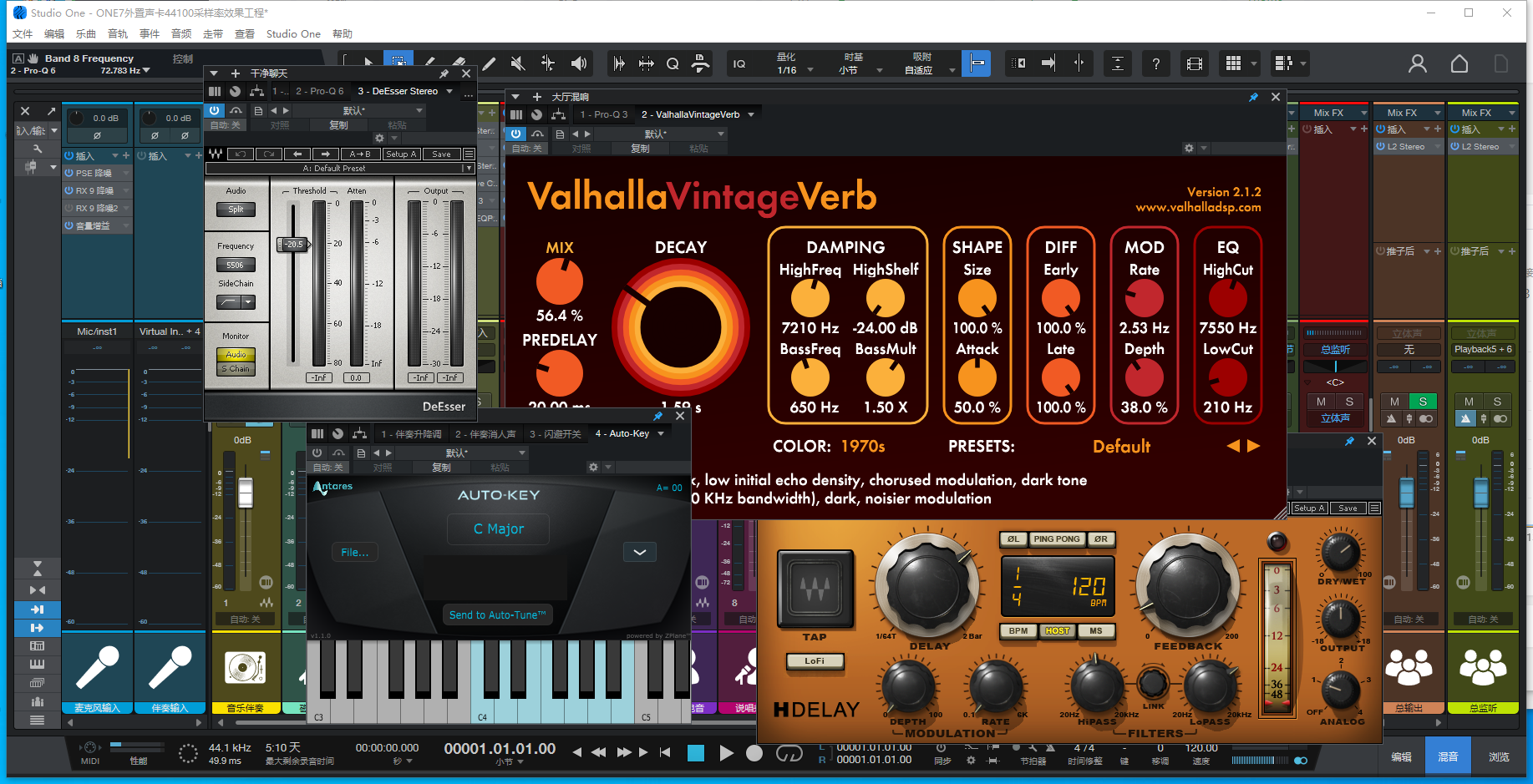
Task: Click the C Major key display
Action: [x=499, y=529]
